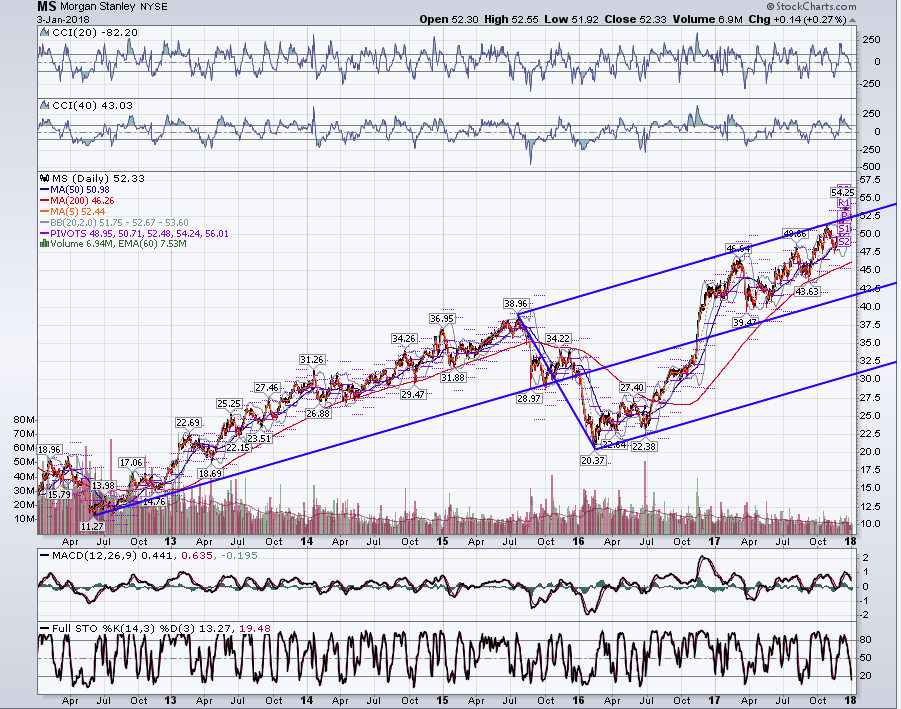Click the red MA(200) legend line swatch
The height and width of the screenshot is (709, 901).
pos(44,201)
